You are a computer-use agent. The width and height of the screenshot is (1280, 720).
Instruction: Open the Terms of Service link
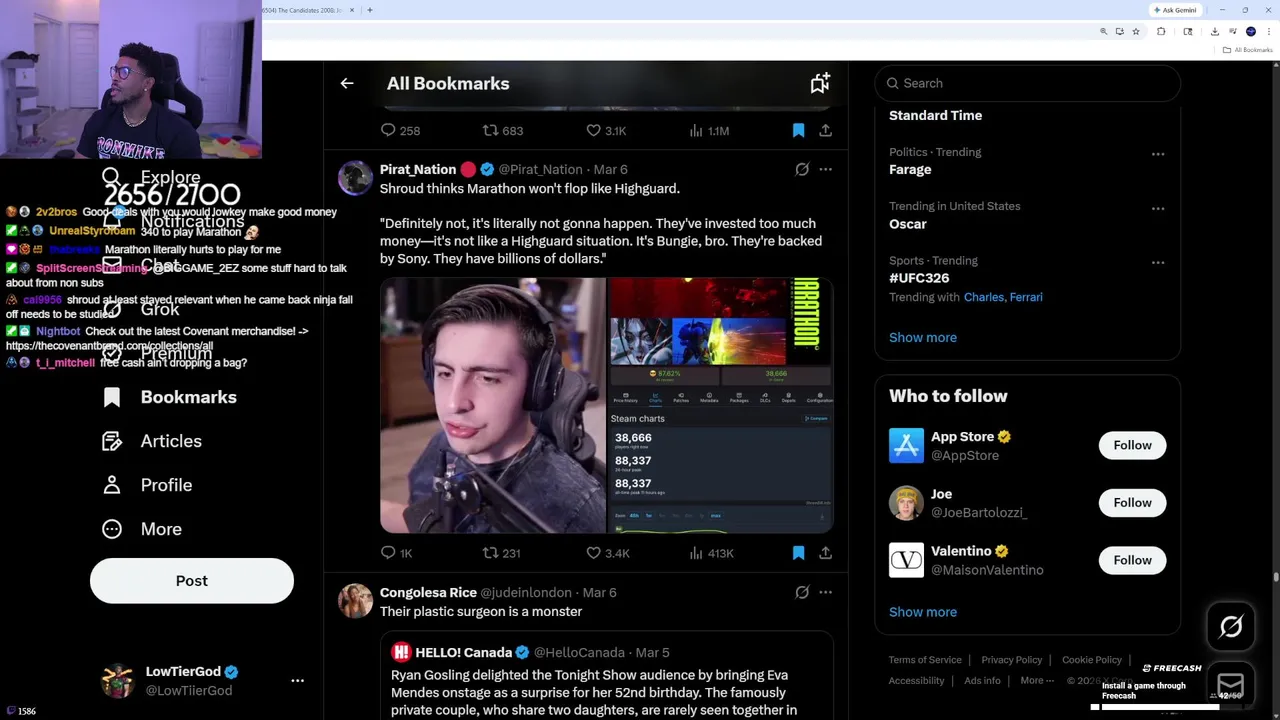click(925, 660)
